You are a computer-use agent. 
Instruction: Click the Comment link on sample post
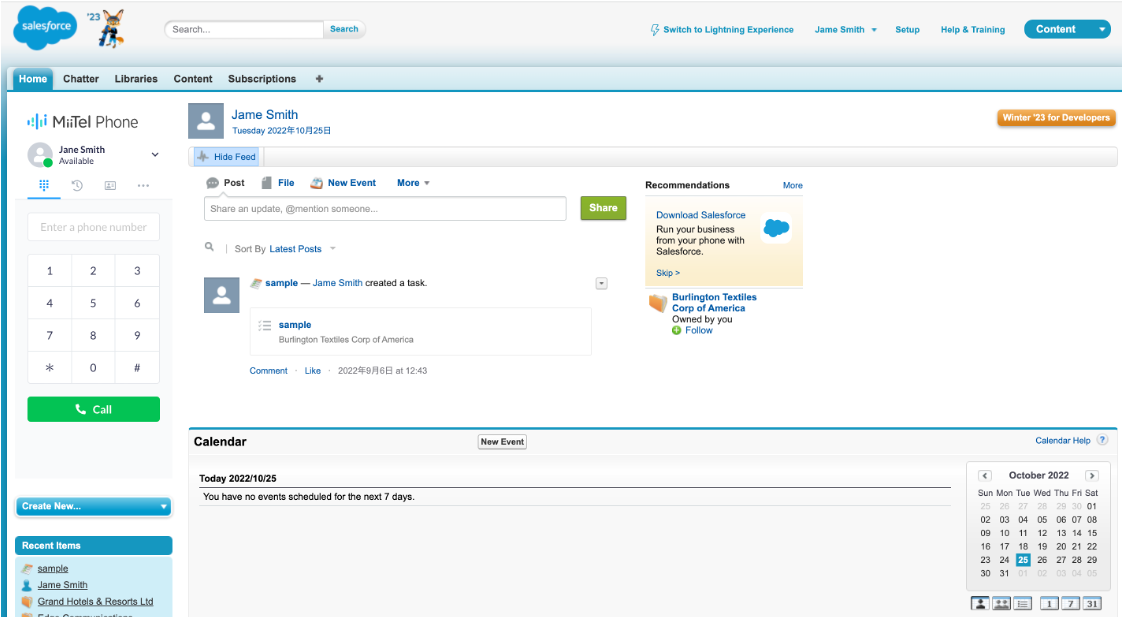(x=268, y=371)
